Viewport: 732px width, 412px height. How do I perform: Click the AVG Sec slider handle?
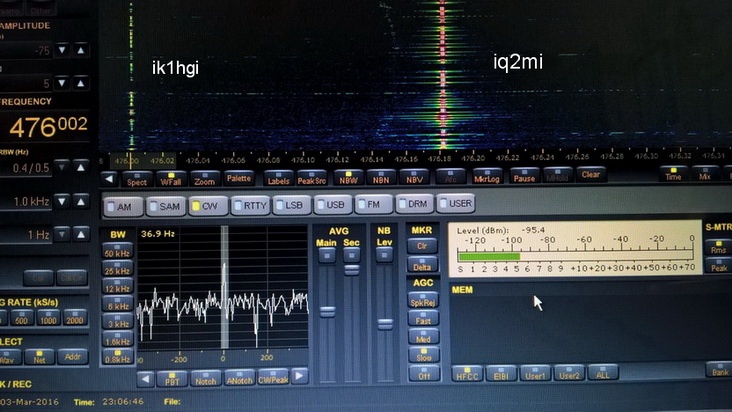tap(352, 270)
